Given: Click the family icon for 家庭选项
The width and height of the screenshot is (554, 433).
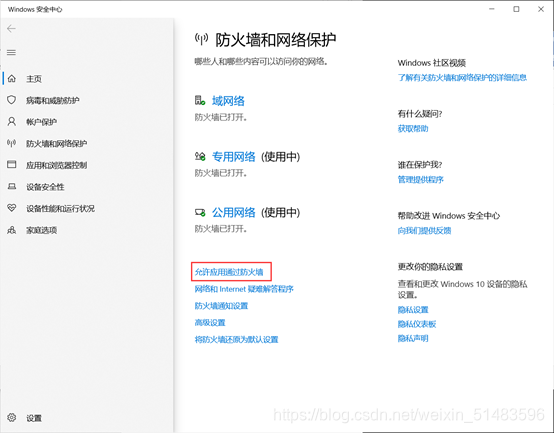Looking at the screenshot, I should (x=12, y=230).
